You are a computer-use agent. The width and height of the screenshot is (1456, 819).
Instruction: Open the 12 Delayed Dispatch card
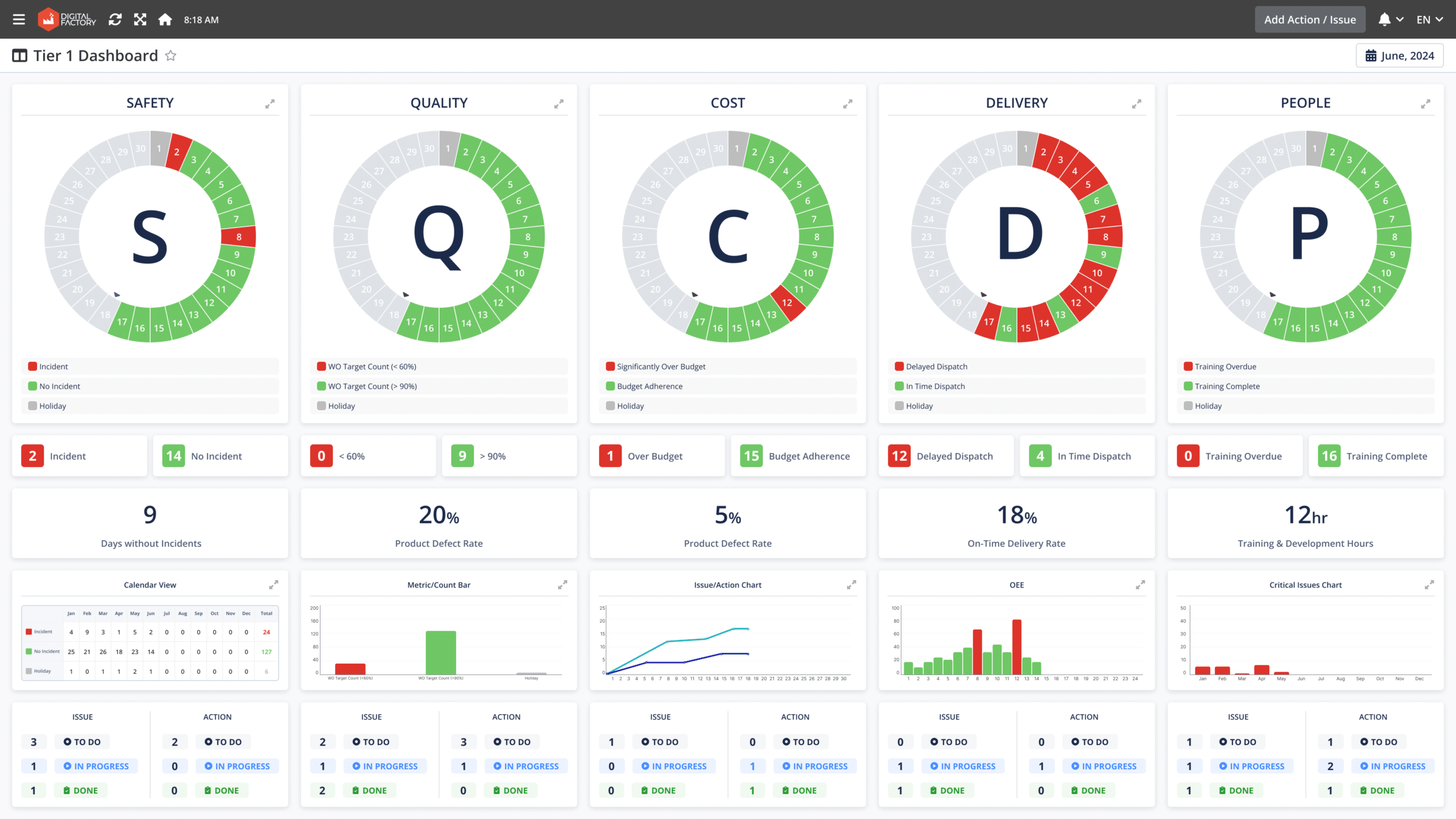[x=946, y=456]
